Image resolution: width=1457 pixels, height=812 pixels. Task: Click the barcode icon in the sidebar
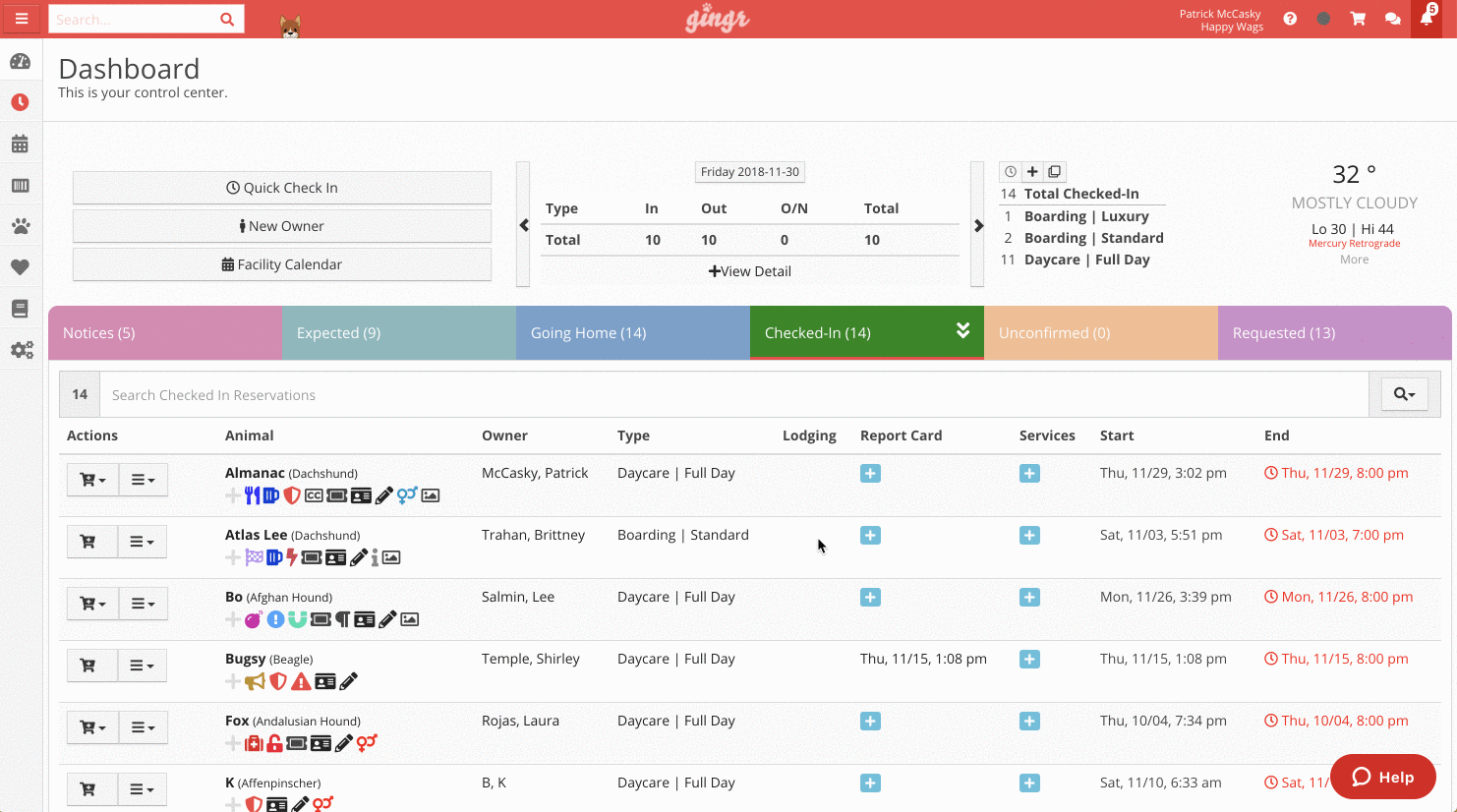coord(22,185)
